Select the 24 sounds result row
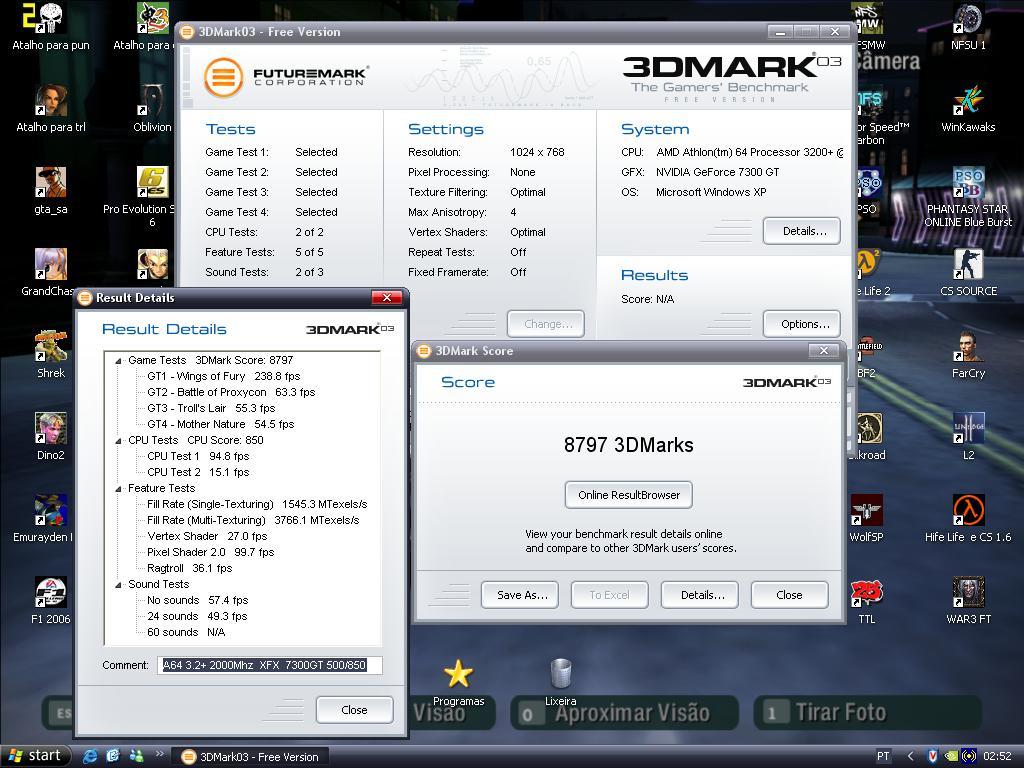The width and height of the screenshot is (1024, 768). tap(197, 616)
